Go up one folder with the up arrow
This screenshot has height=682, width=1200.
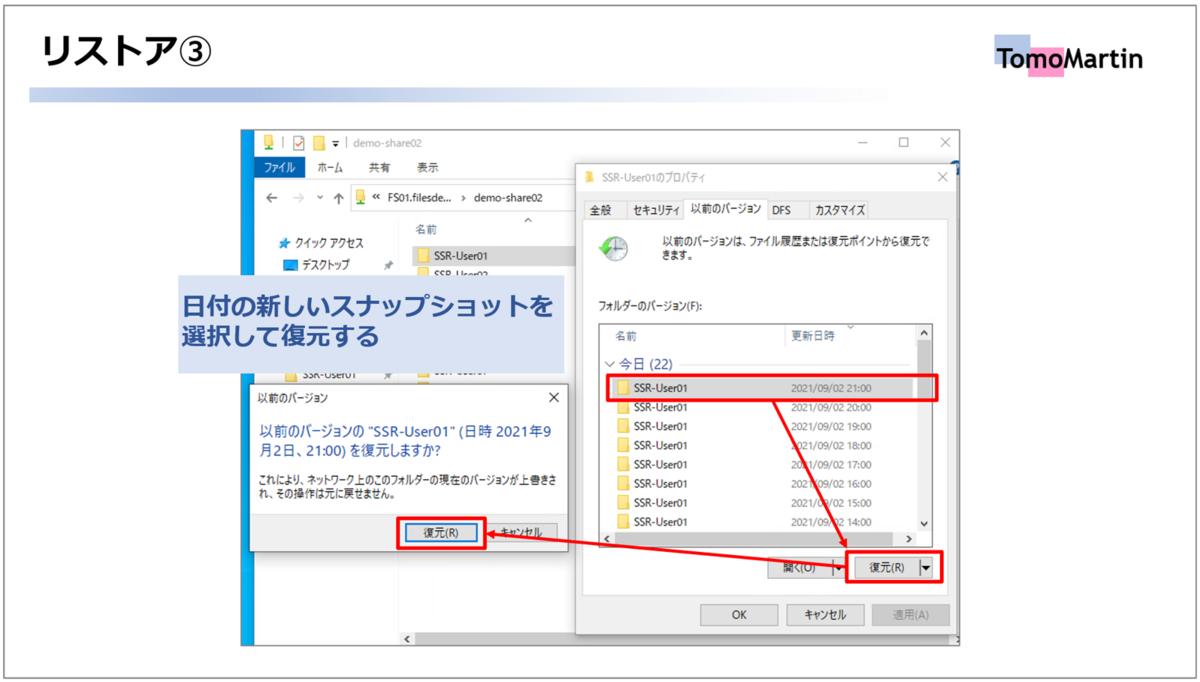pyautogui.click(x=339, y=198)
